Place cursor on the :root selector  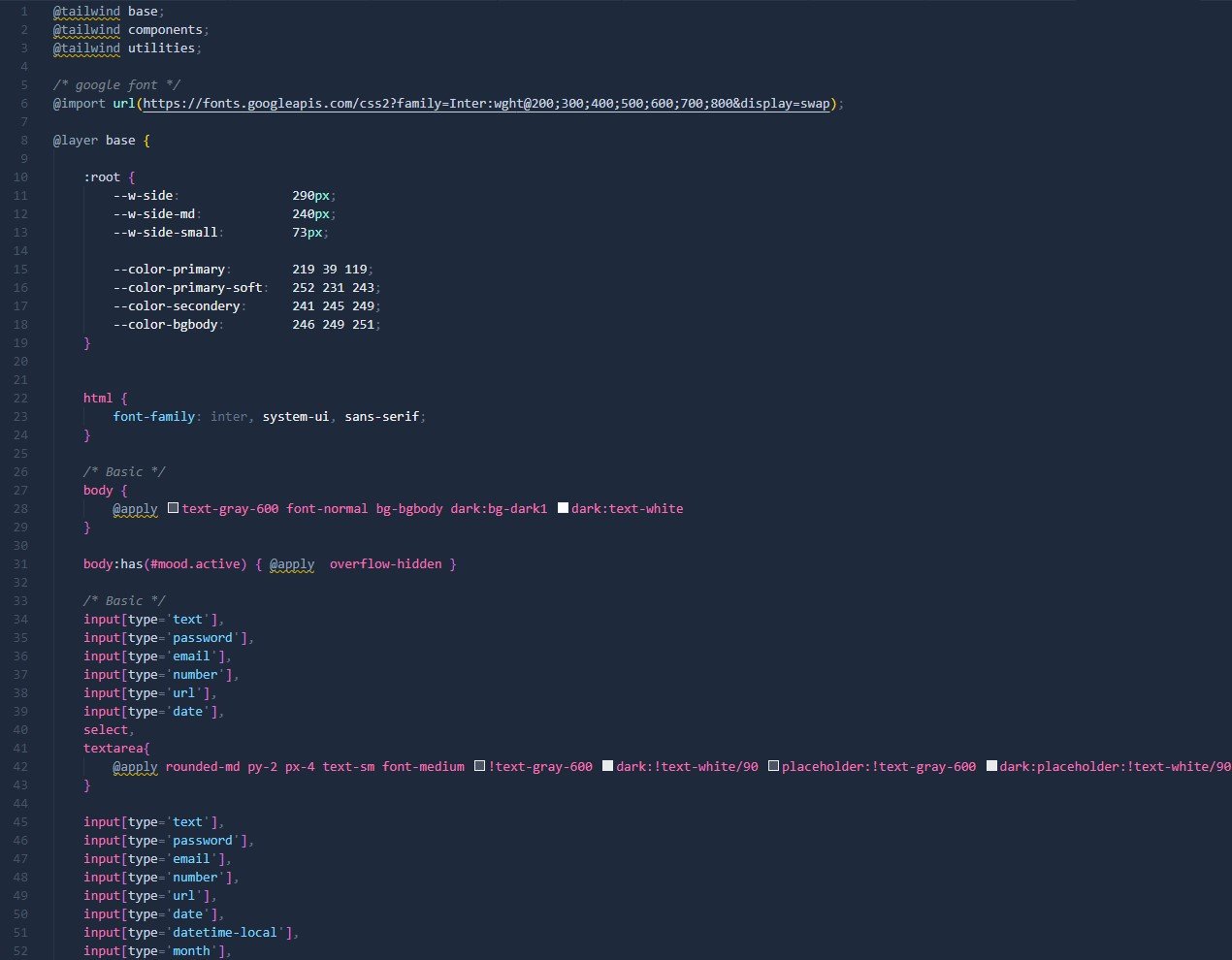[x=102, y=177]
